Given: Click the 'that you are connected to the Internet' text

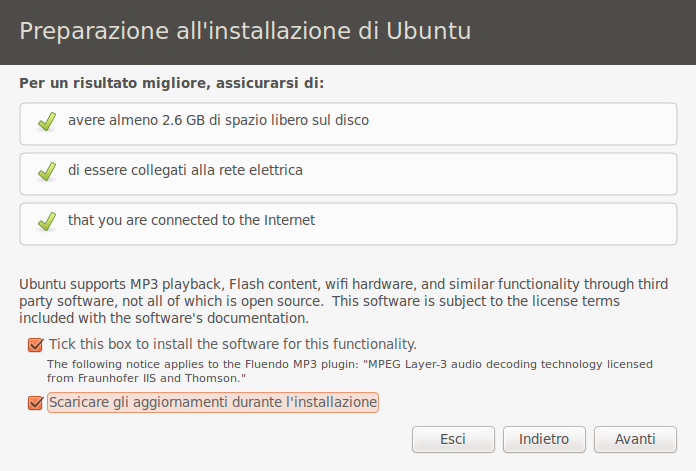Looking at the screenshot, I should pyautogui.click(x=192, y=220).
